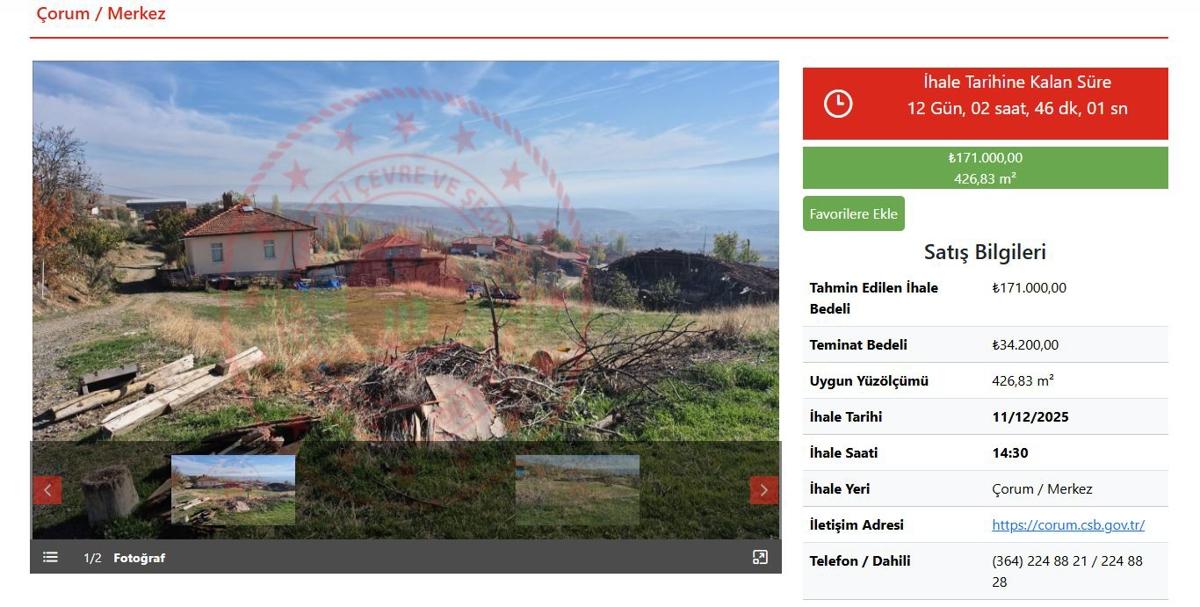
Task: Open the corum.csb.gov.tr contact link
Action: click(1068, 524)
